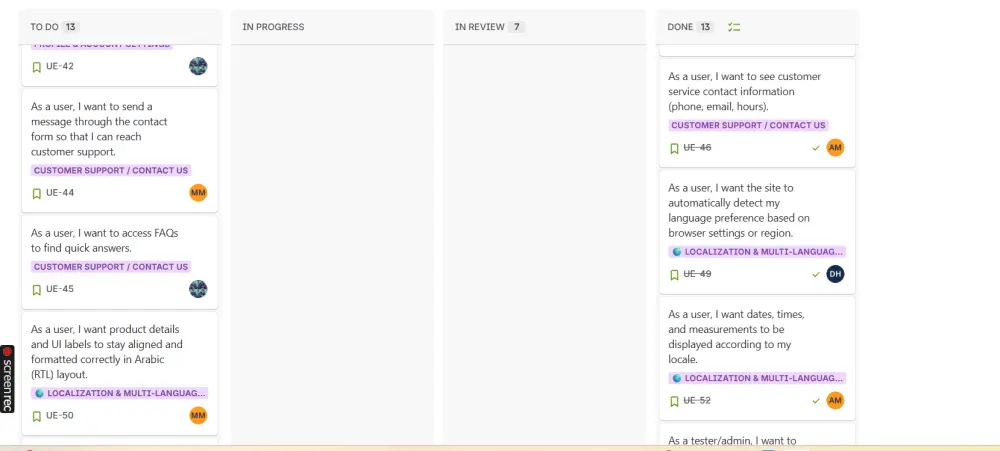Viewport: 1000px width, 451px height.
Task: Open completed issue key UE-49
Action: click(x=698, y=274)
